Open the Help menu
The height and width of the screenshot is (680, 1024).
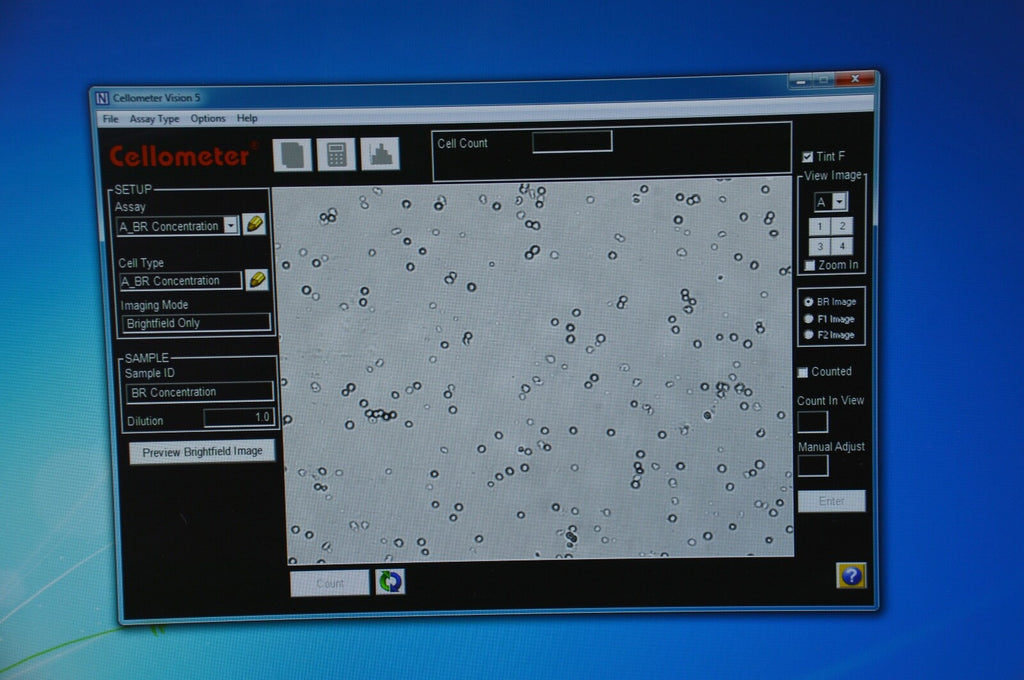point(247,118)
